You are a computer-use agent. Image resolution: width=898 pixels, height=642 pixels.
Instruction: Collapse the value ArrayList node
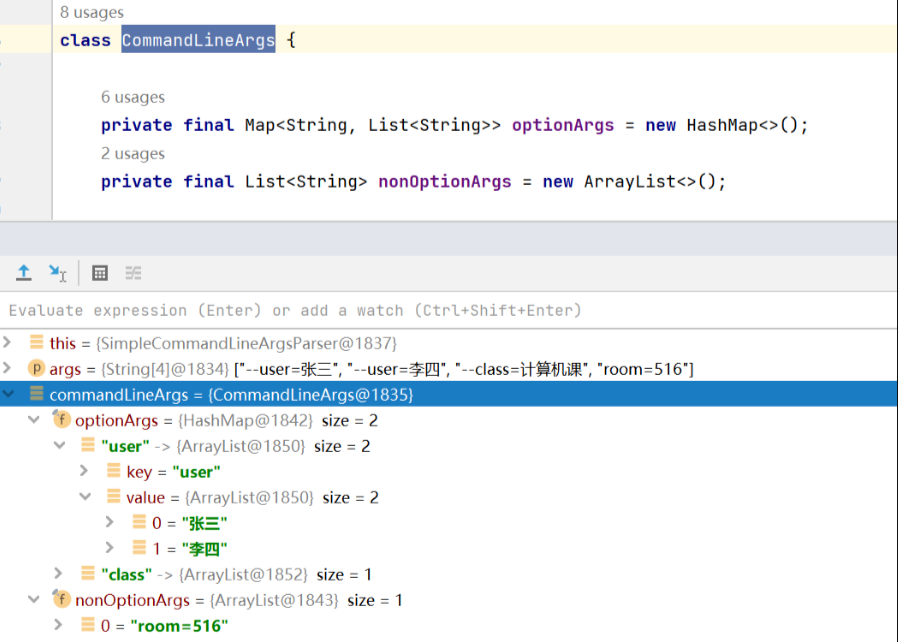pos(85,497)
